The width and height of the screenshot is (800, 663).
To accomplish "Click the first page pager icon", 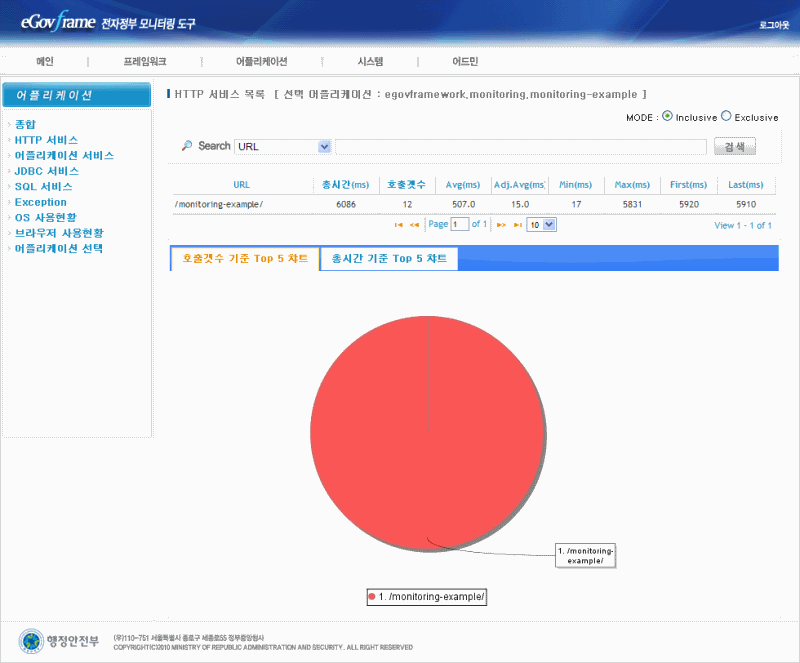I will coord(399,225).
